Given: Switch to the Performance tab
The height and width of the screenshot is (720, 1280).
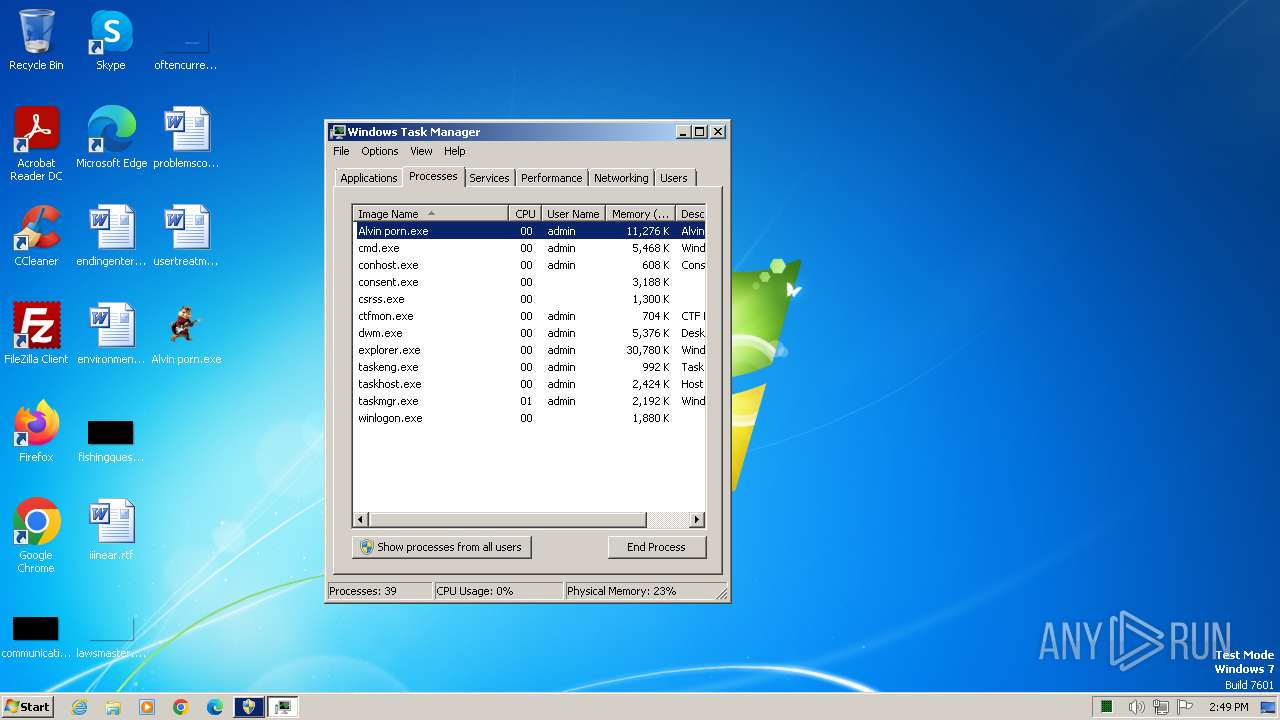Looking at the screenshot, I should pyautogui.click(x=551, y=178).
